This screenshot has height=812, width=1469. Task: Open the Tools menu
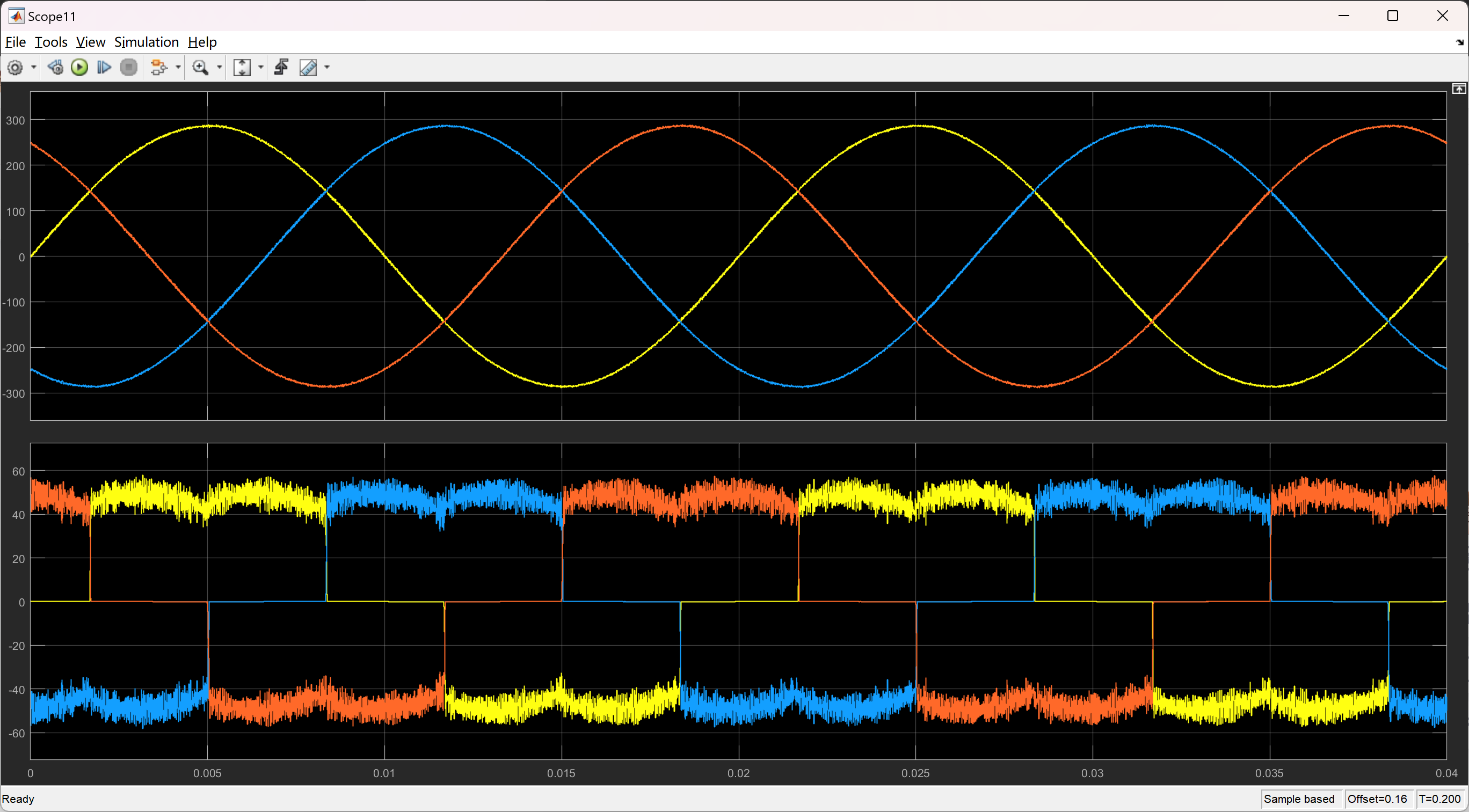click(51, 42)
